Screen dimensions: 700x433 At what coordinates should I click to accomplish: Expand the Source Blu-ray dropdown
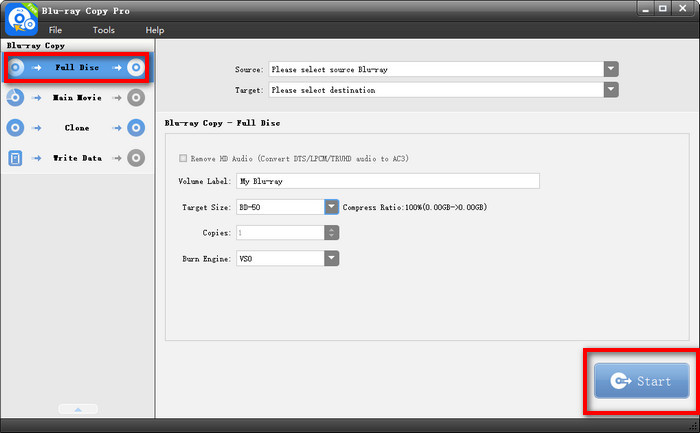click(611, 69)
